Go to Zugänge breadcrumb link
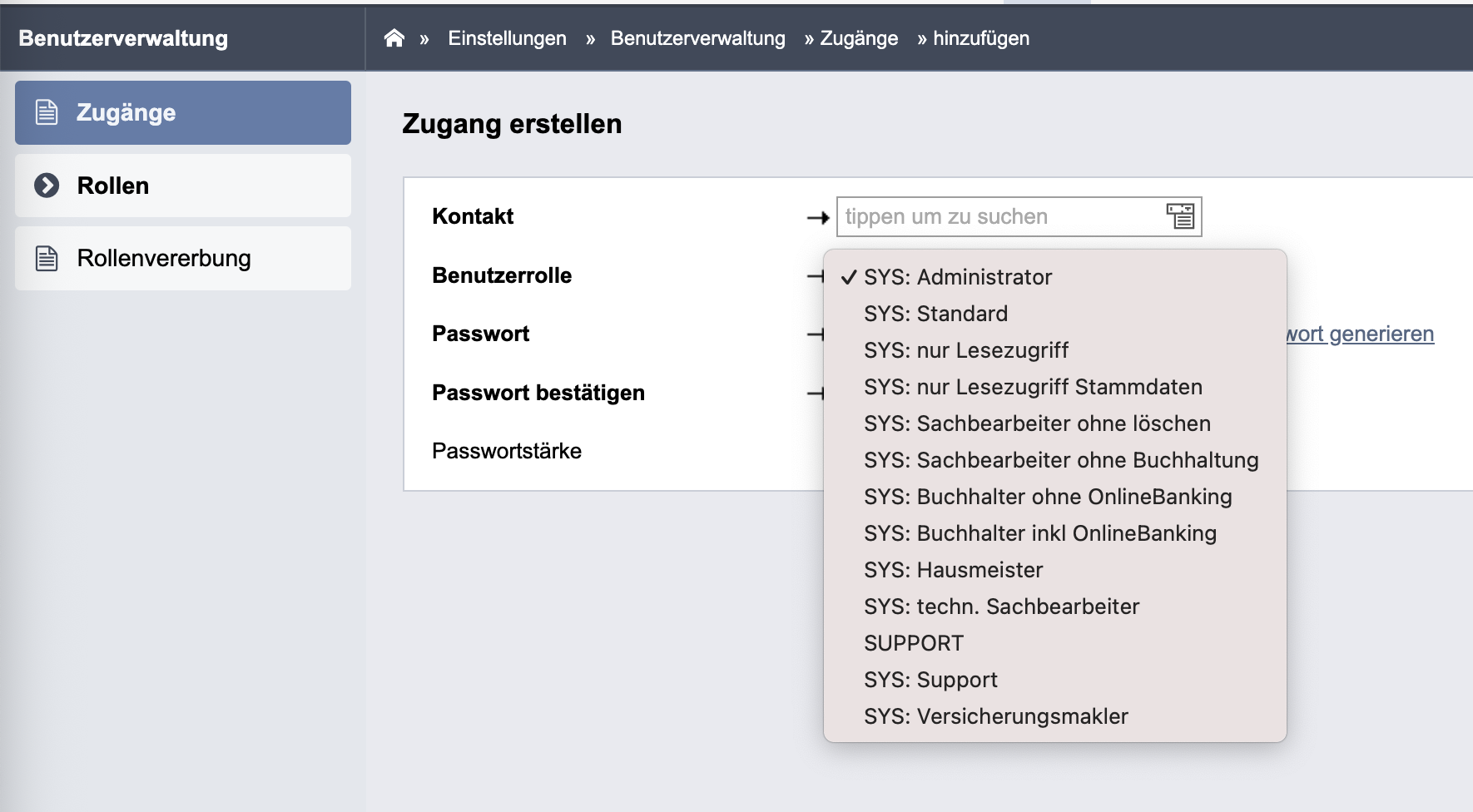This screenshot has height=812, width=1473. (x=859, y=38)
